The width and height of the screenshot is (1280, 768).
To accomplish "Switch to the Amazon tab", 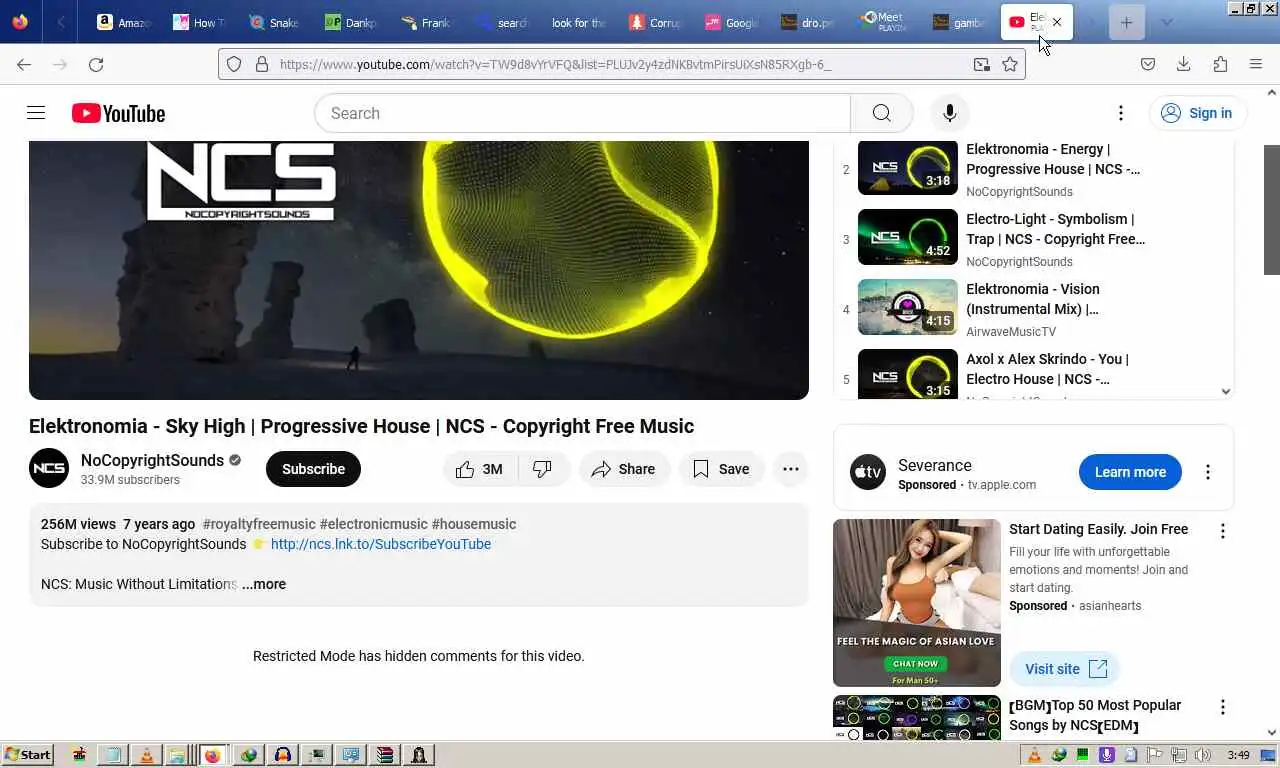I will pos(123,22).
